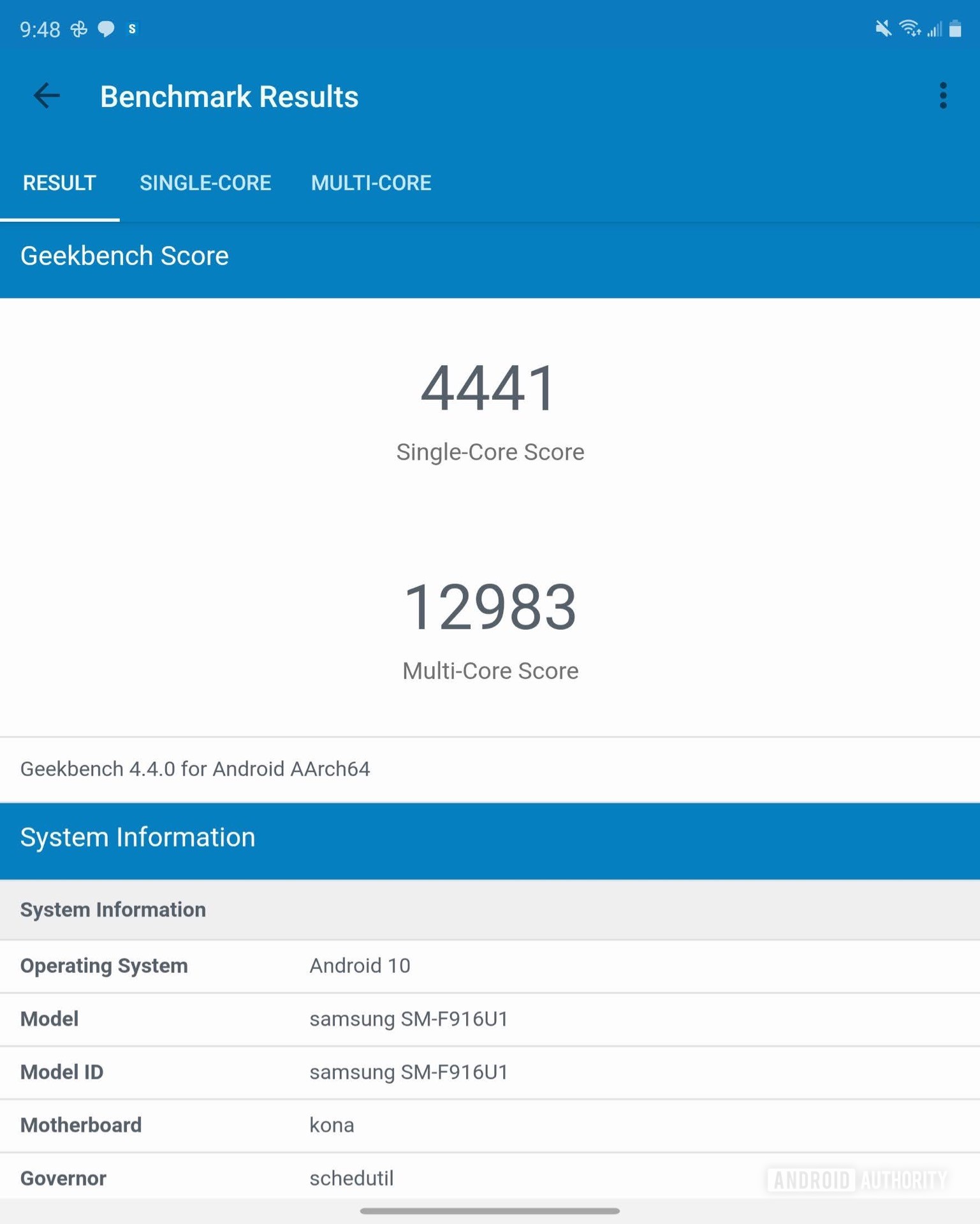Tap the chat bubble notification icon
Image resolution: width=980 pixels, height=1224 pixels.
coord(106,29)
